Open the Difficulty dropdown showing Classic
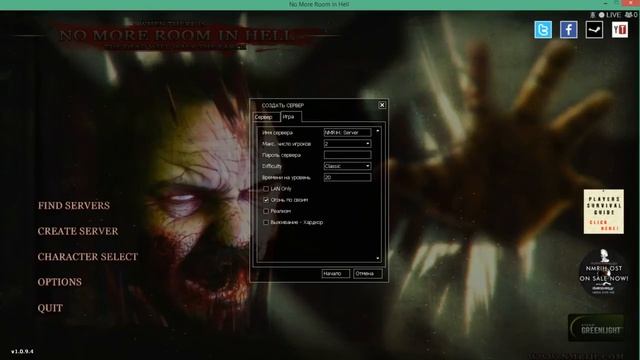This screenshot has width=640, height=360. click(347, 166)
